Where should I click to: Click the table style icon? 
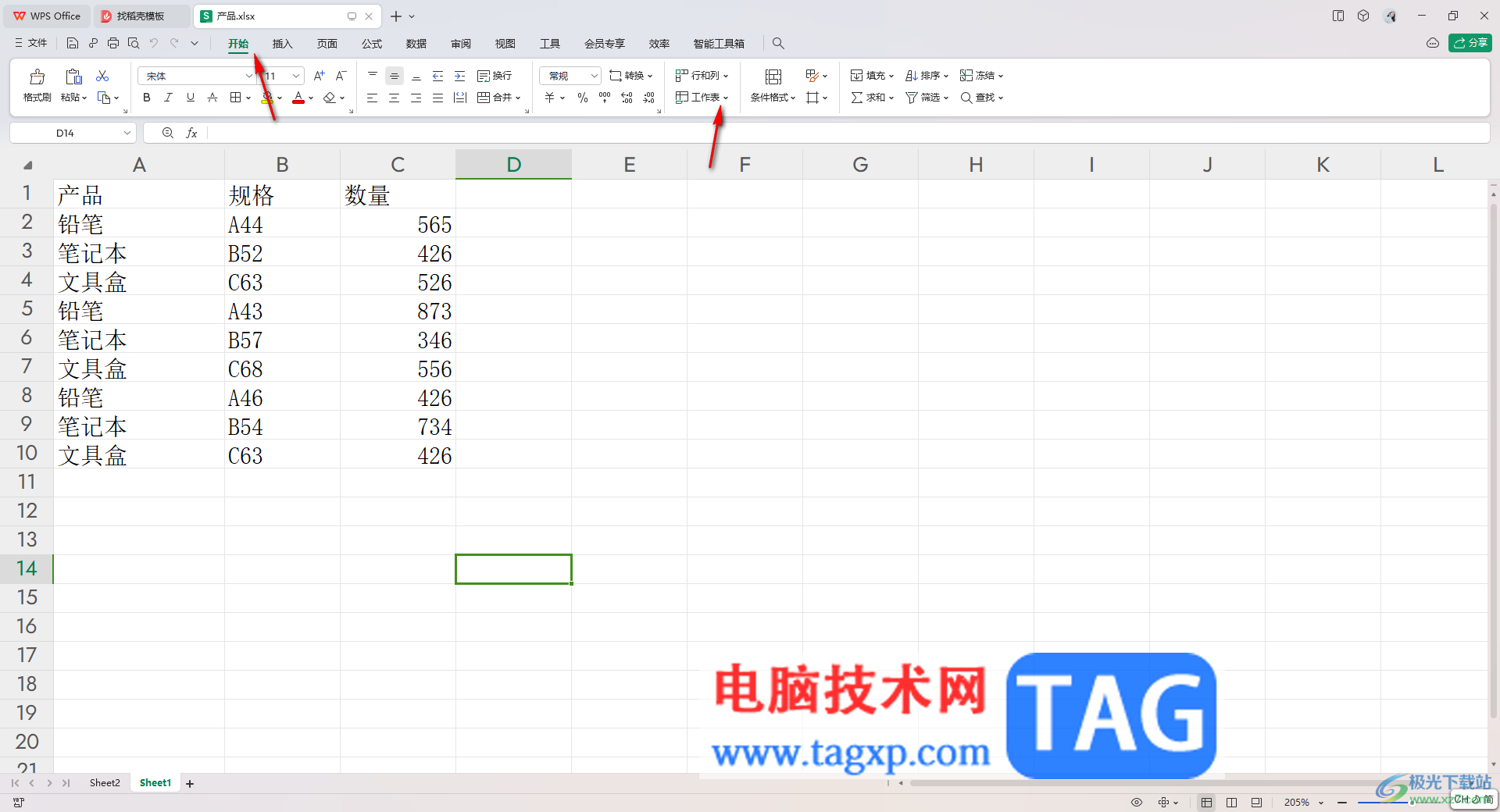(812, 76)
